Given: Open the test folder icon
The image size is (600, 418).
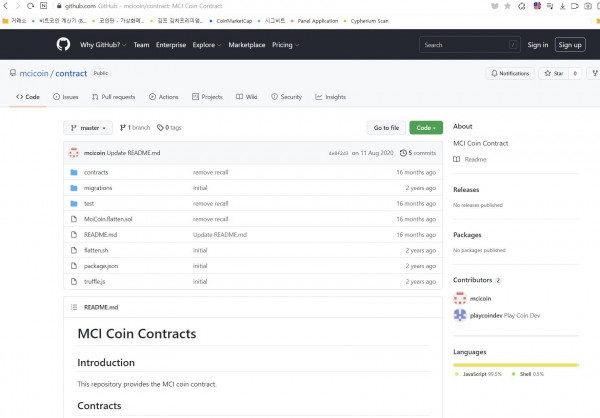Looking at the screenshot, I should click(x=74, y=204).
